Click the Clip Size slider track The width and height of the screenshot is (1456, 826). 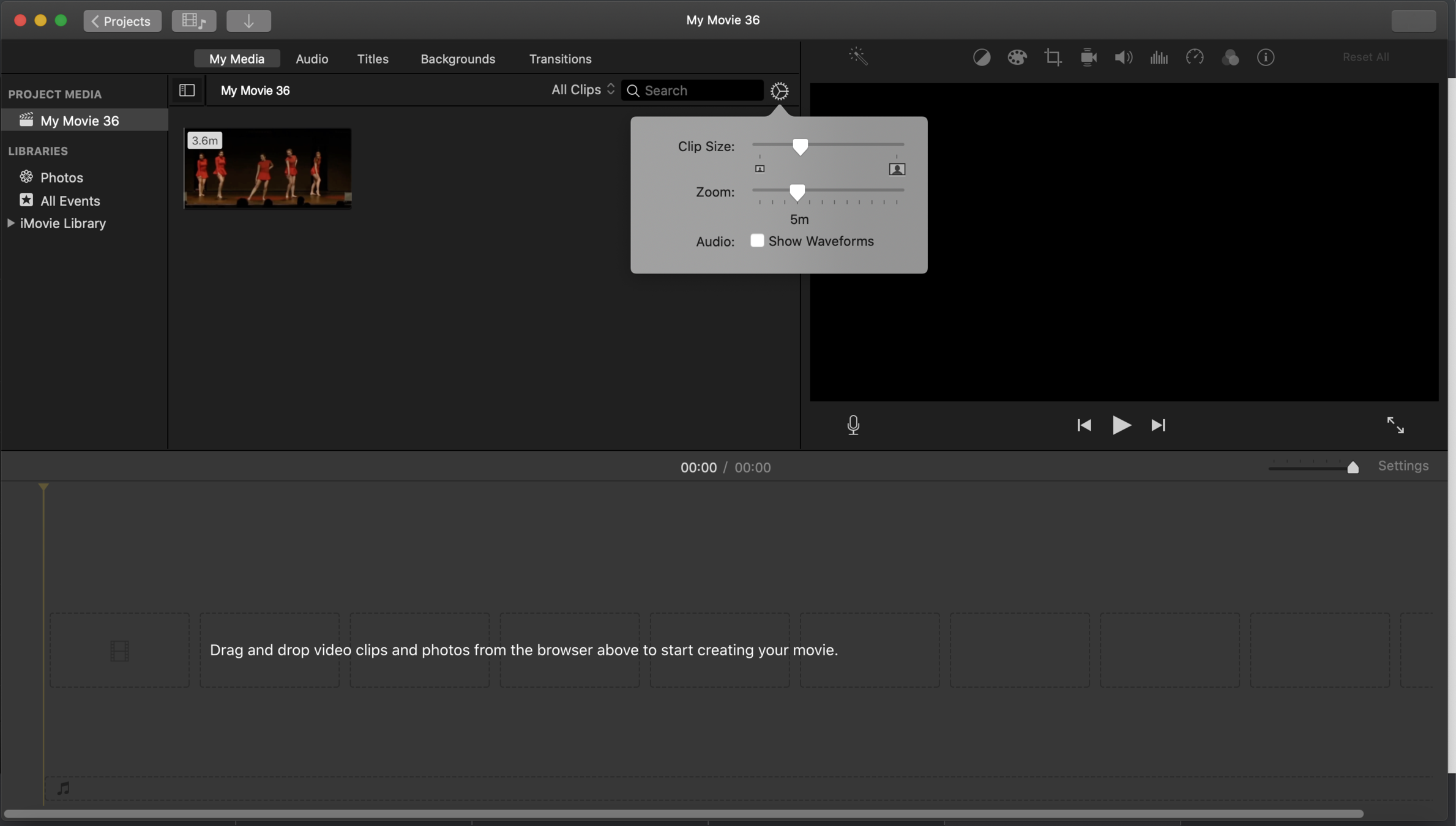(x=857, y=145)
